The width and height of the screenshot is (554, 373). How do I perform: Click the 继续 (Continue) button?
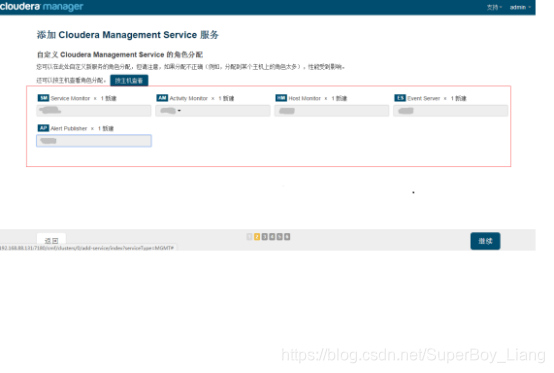tap(485, 241)
